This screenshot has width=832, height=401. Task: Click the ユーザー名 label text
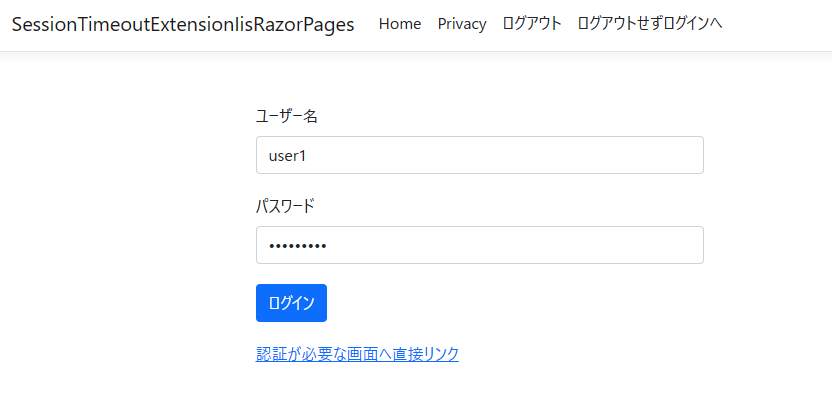[287, 116]
